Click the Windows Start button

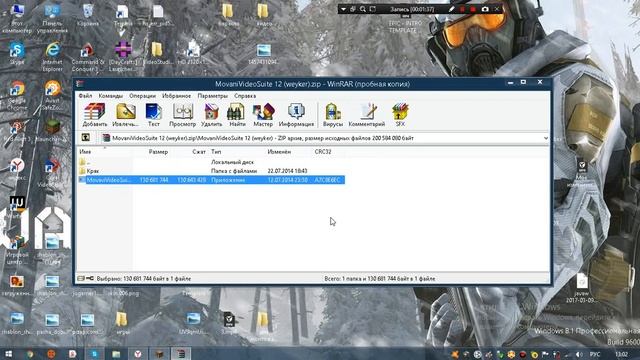click(8, 353)
